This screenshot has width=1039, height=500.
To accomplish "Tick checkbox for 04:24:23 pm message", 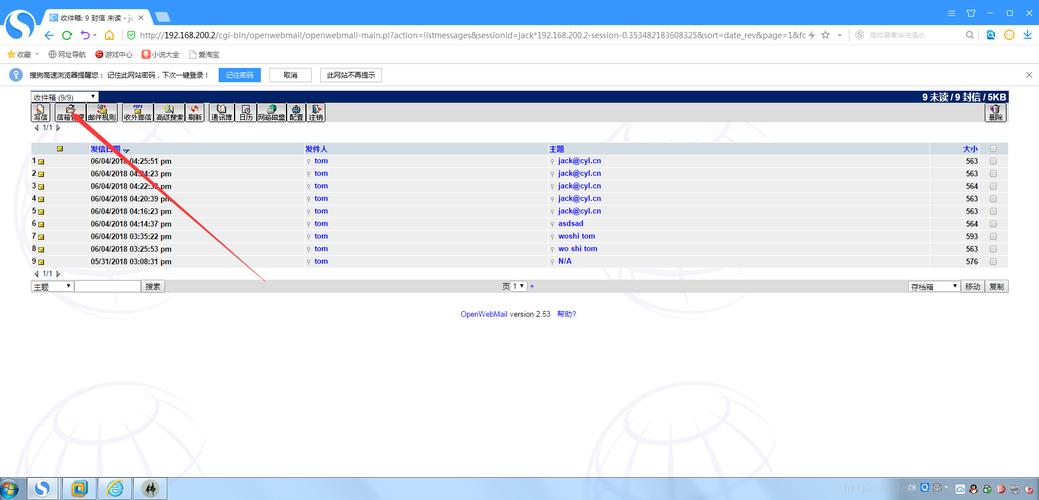I will (993, 174).
